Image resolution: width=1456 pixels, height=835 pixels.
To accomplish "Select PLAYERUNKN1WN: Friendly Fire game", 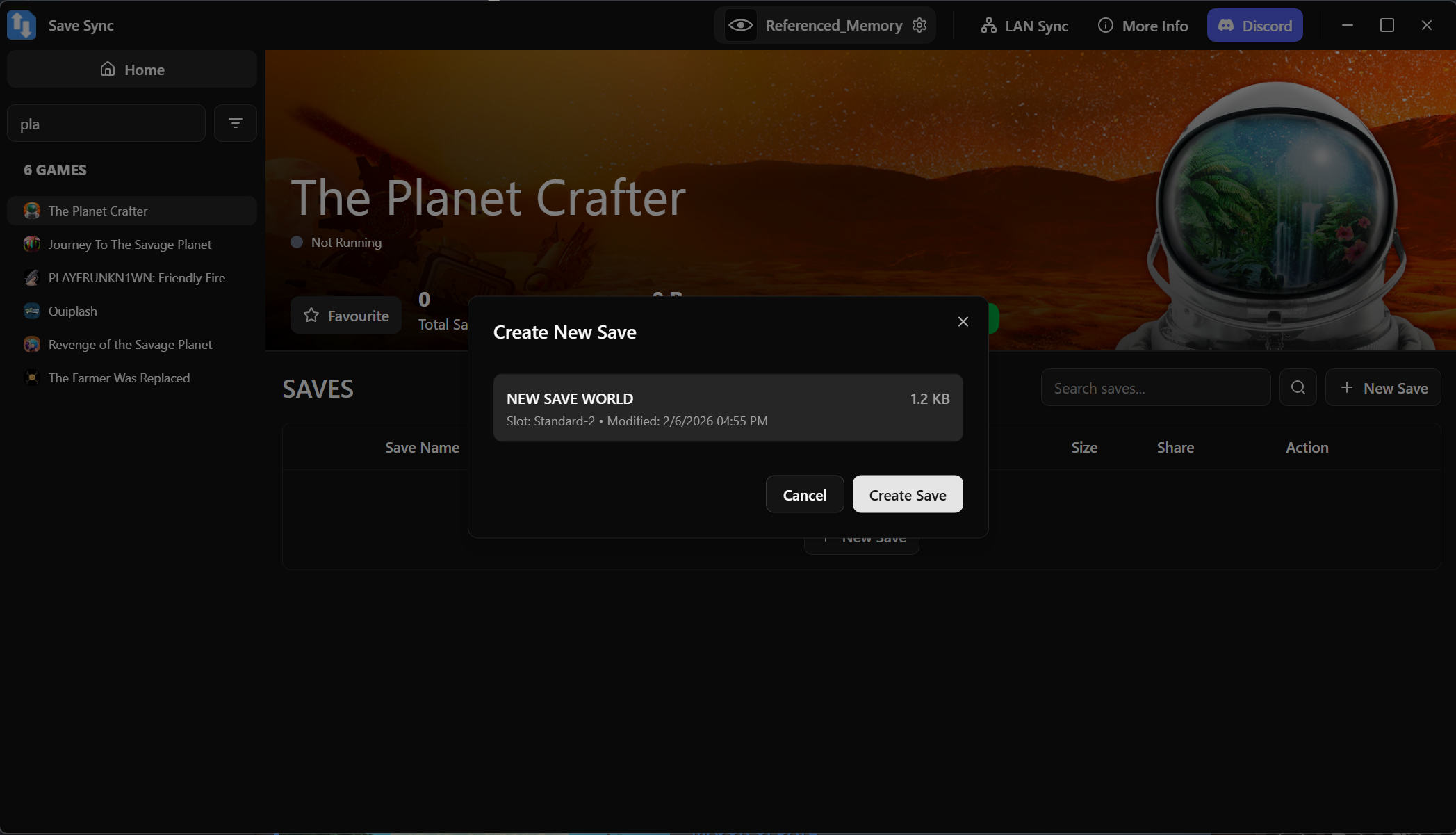I will coord(132,277).
